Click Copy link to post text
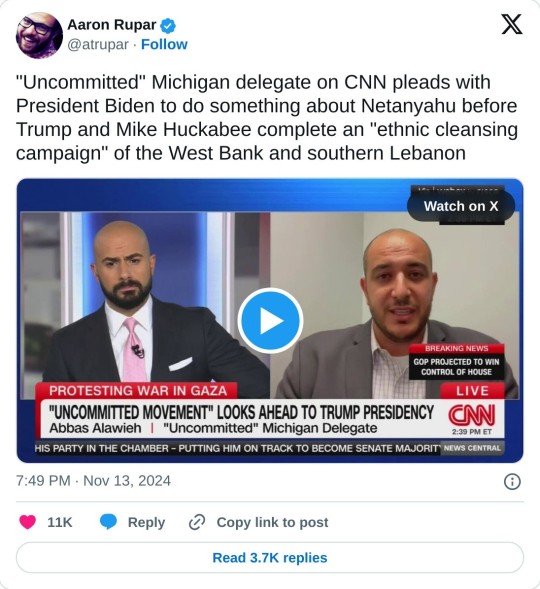Screen dimensions: 540x589 pos(272,522)
